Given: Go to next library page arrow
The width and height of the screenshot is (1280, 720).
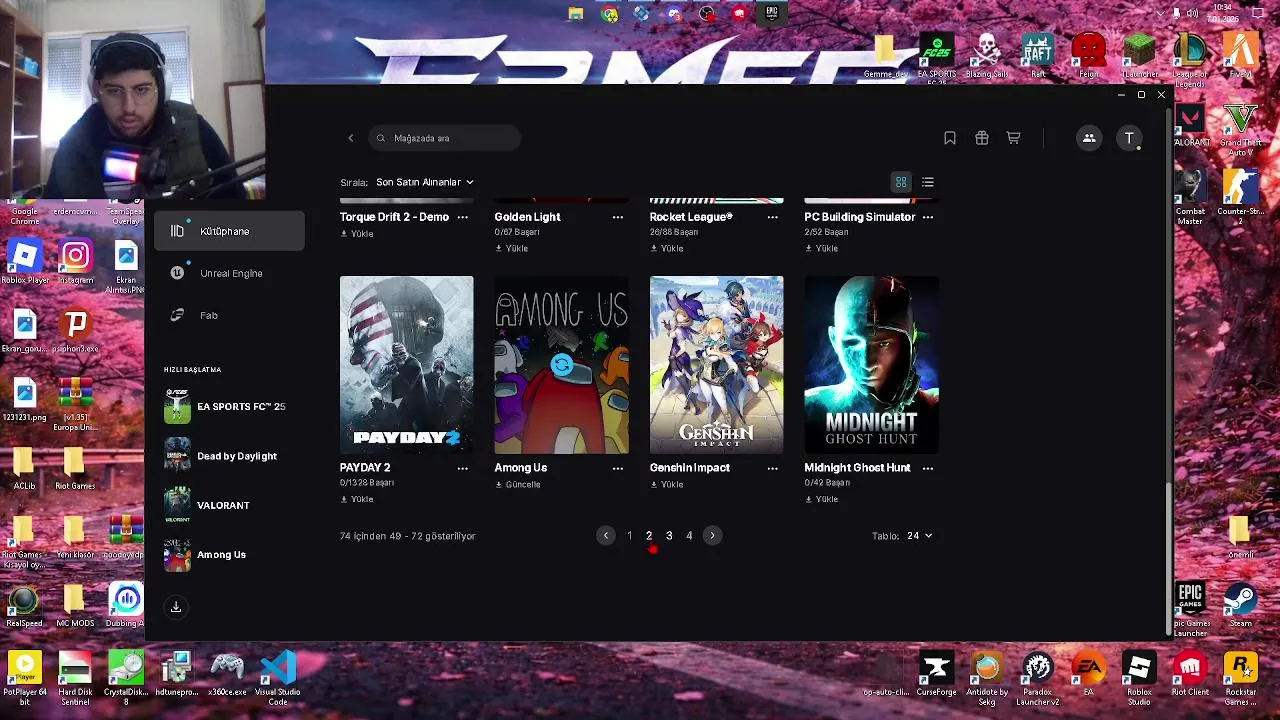Looking at the screenshot, I should (x=712, y=536).
